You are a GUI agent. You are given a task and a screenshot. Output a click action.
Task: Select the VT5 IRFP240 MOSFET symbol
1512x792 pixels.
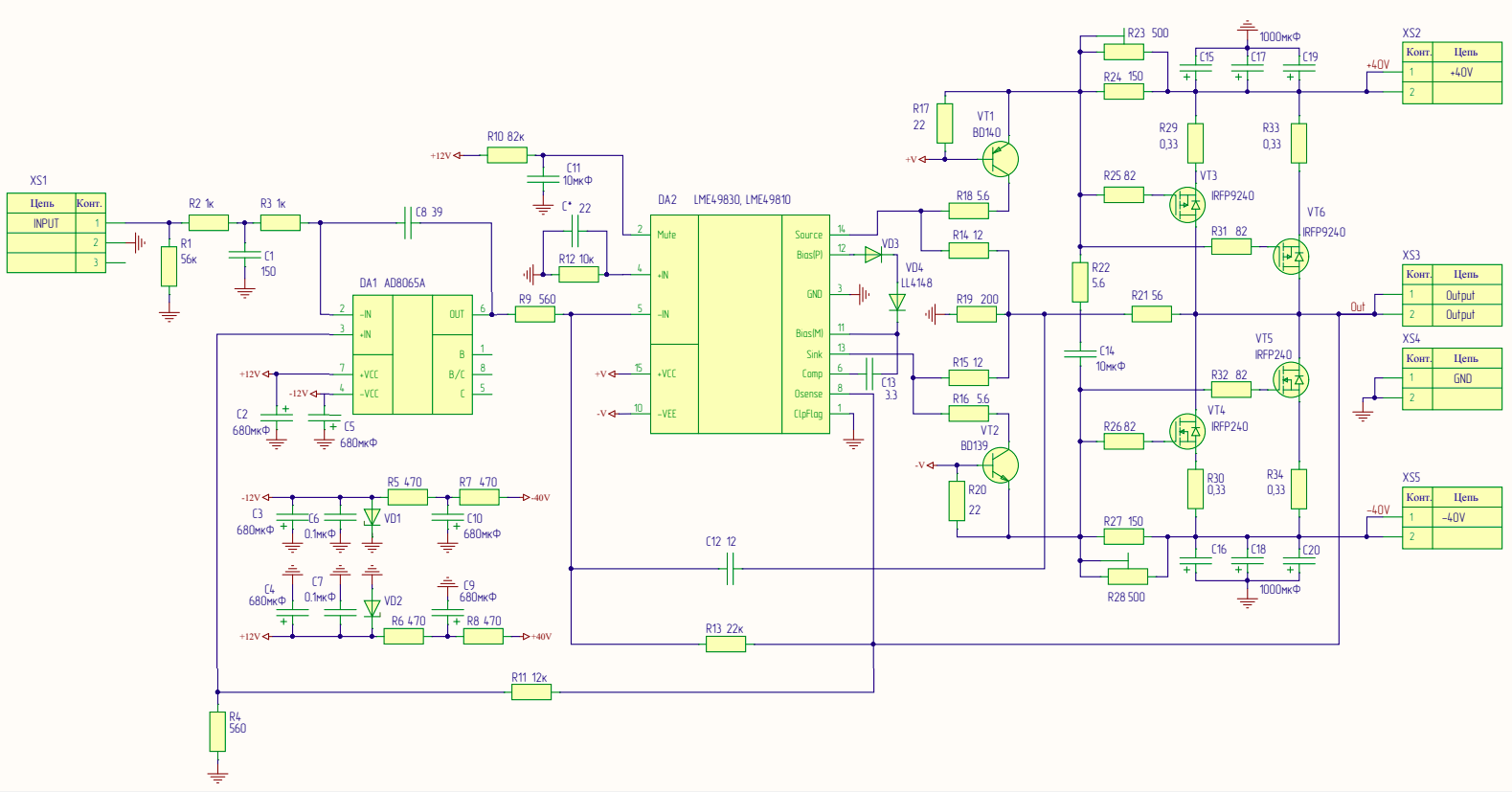click(x=1290, y=379)
